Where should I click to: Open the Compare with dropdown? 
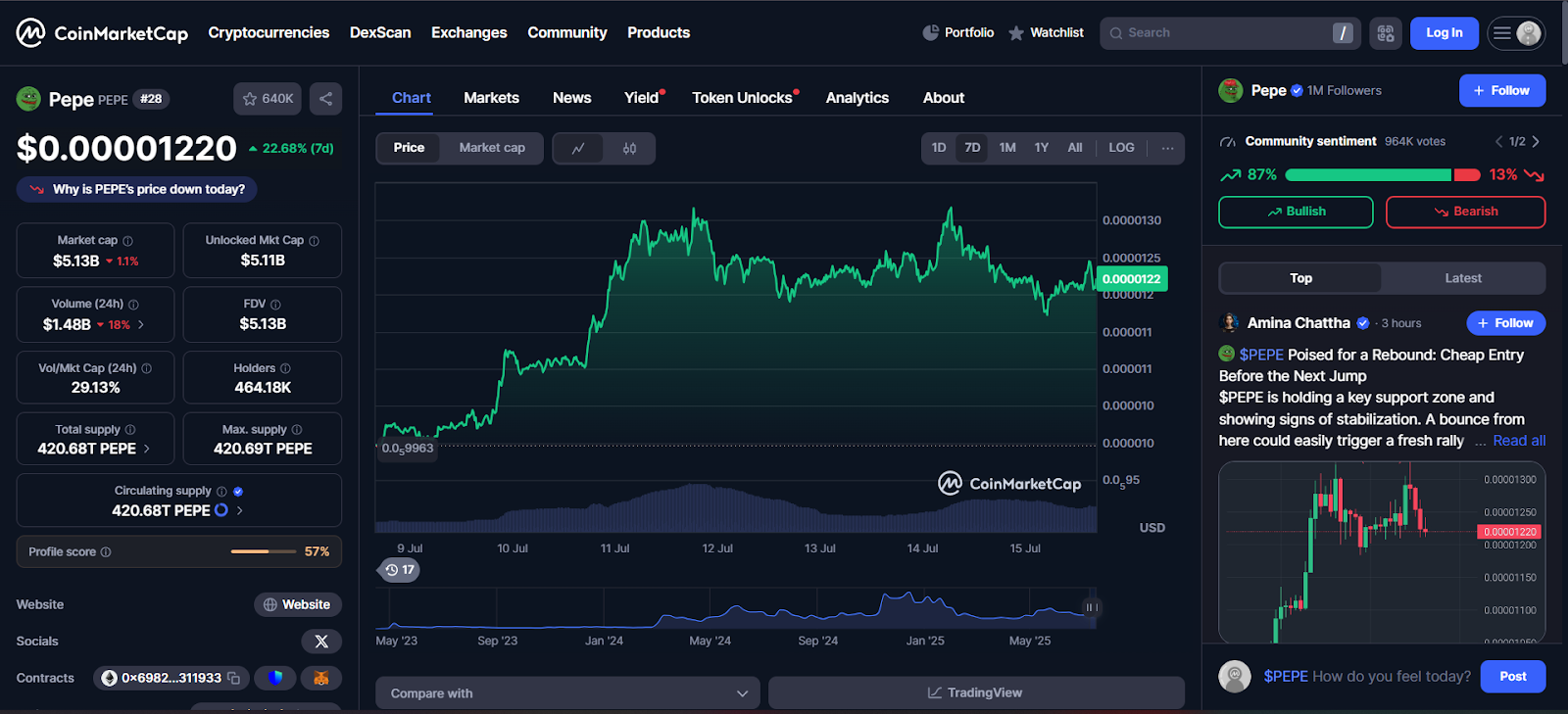pos(567,693)
